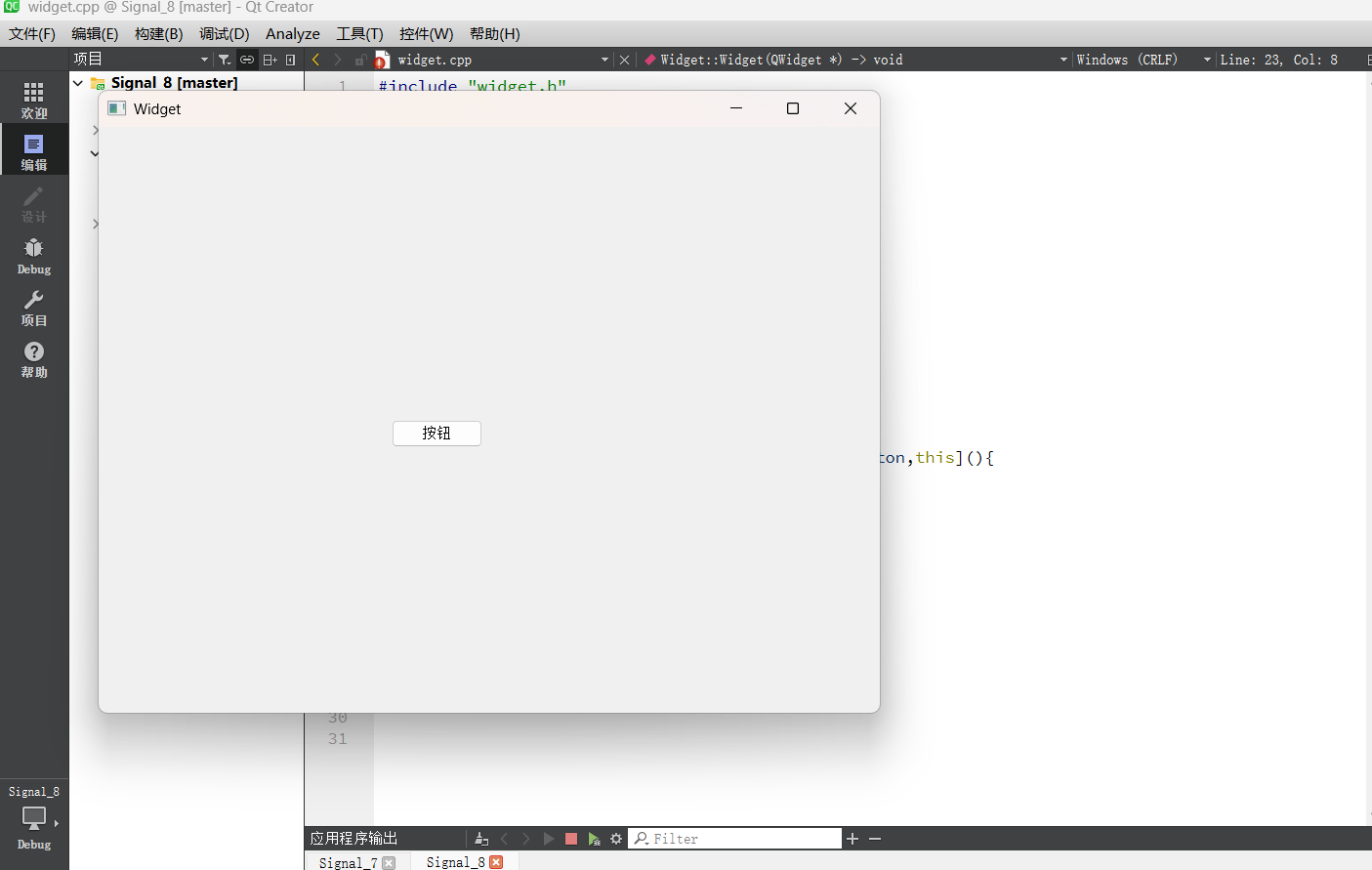
Task: Open 工具(T) menu
Action: (x=359, y=34)
